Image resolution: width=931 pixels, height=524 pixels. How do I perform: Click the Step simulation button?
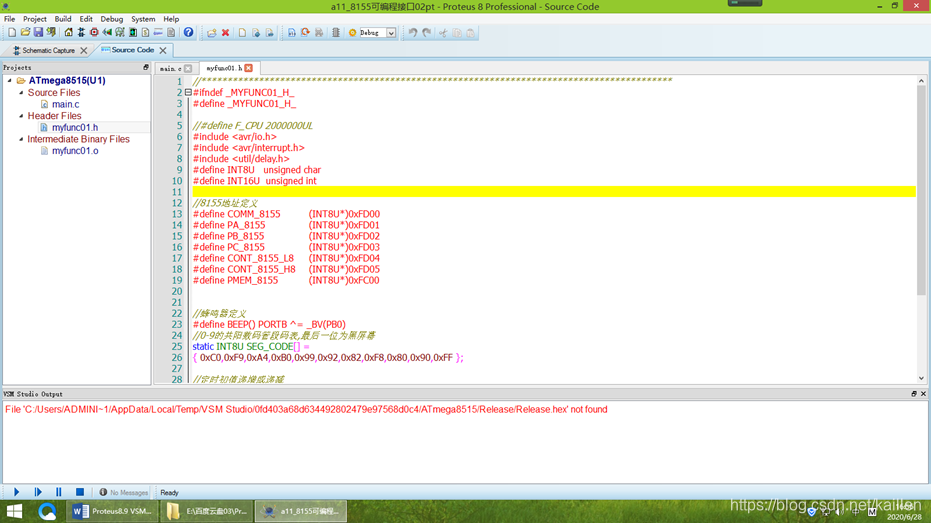pyautogui.click(x=38, y=492)
